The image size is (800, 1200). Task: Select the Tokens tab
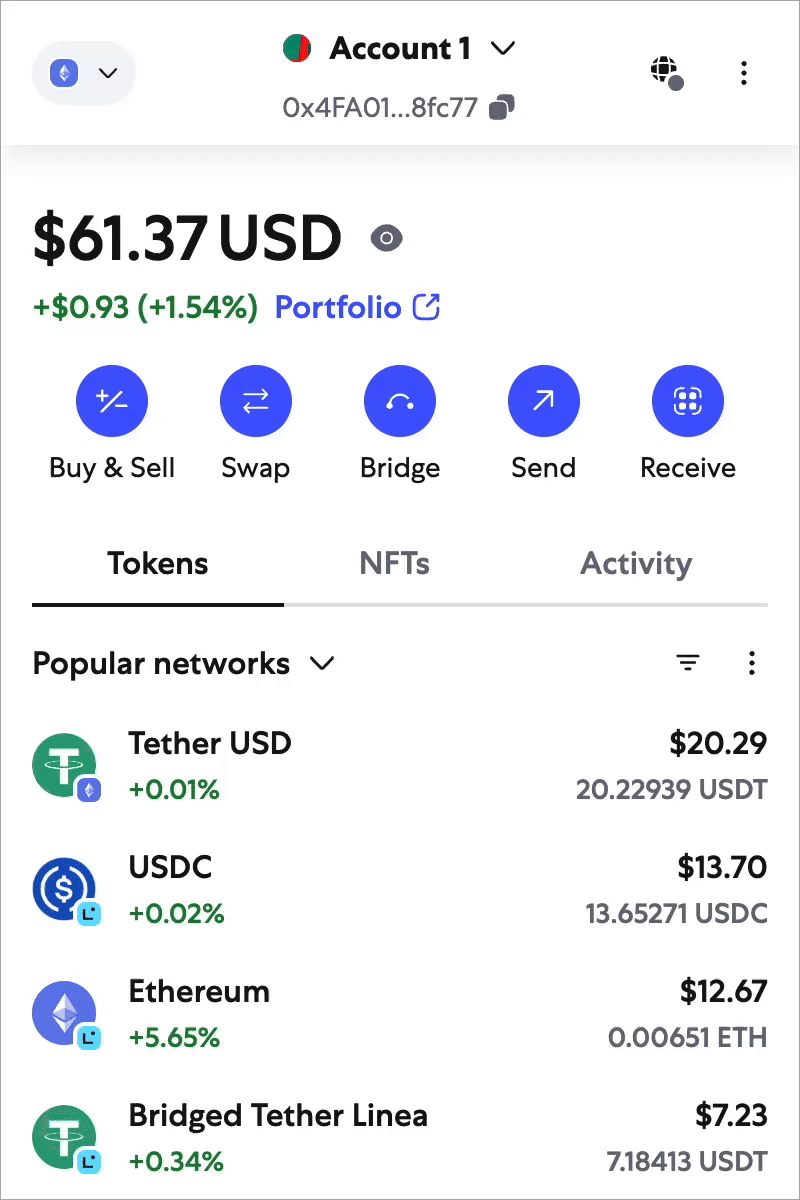pos(158,564)
